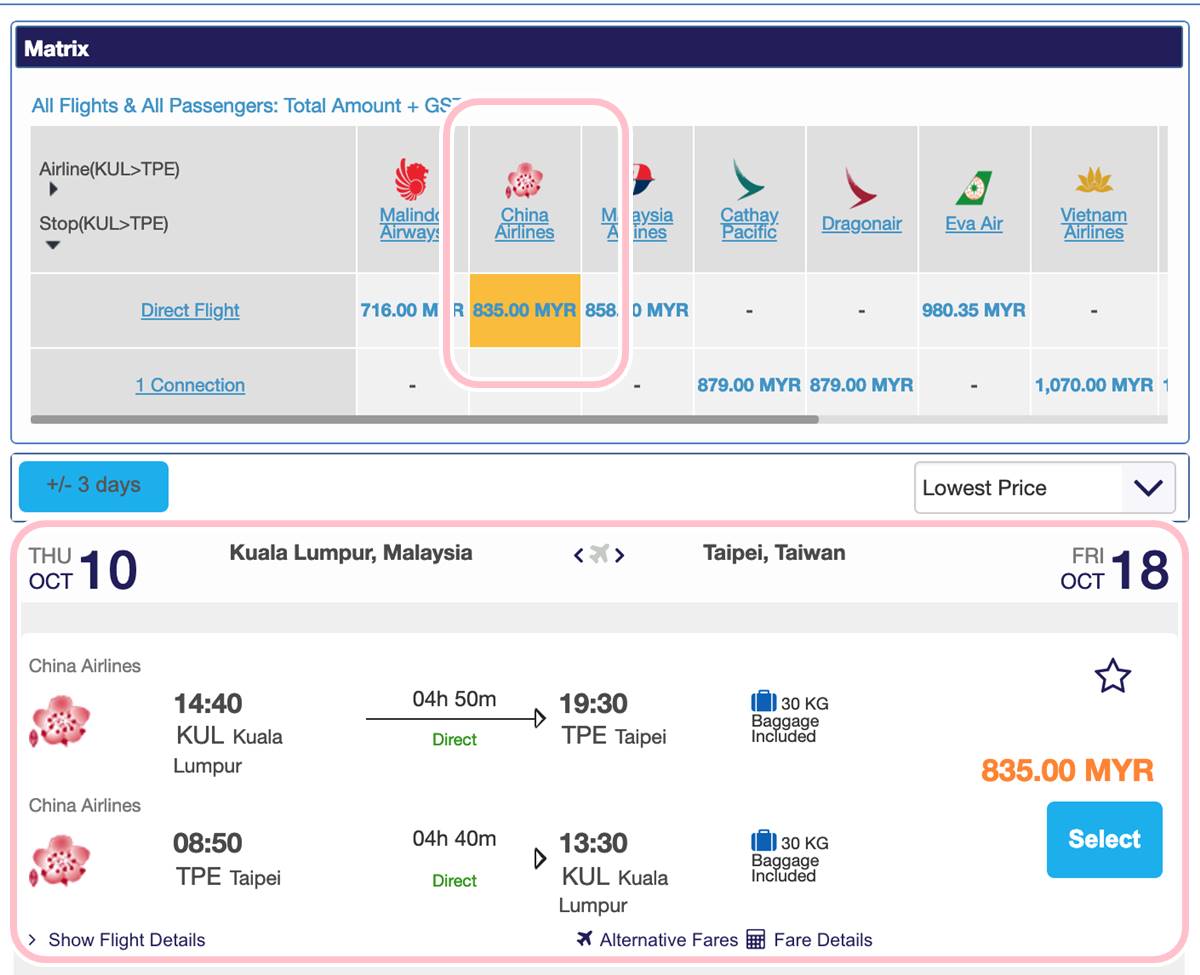This screenshot has height=975, width=1200.
Task: Open the Malindo Airways column link
Action: click(411, 224)
